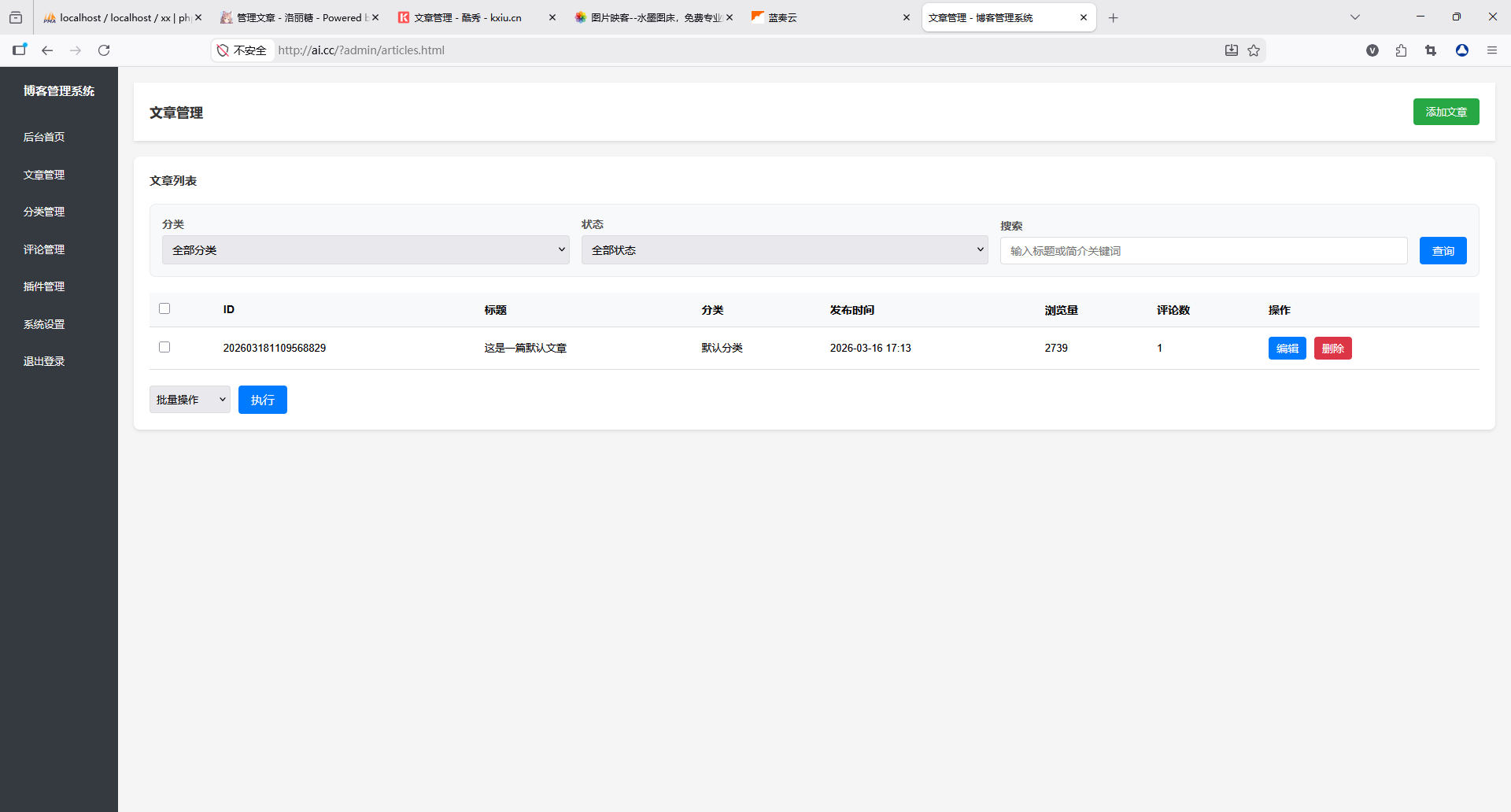
Task: Check the box for article 202603181109568829
Action: coord(164,347)
